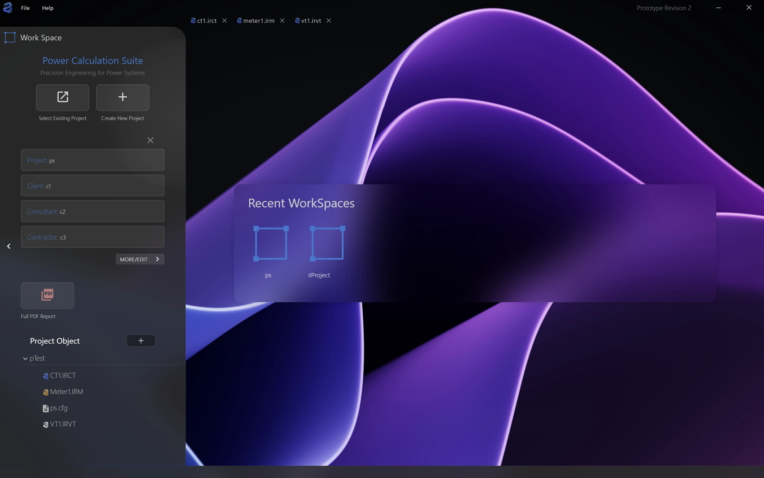Close the ct1.irct tab
The width and height of the screenshot is (764, 478).
[224, 20]
